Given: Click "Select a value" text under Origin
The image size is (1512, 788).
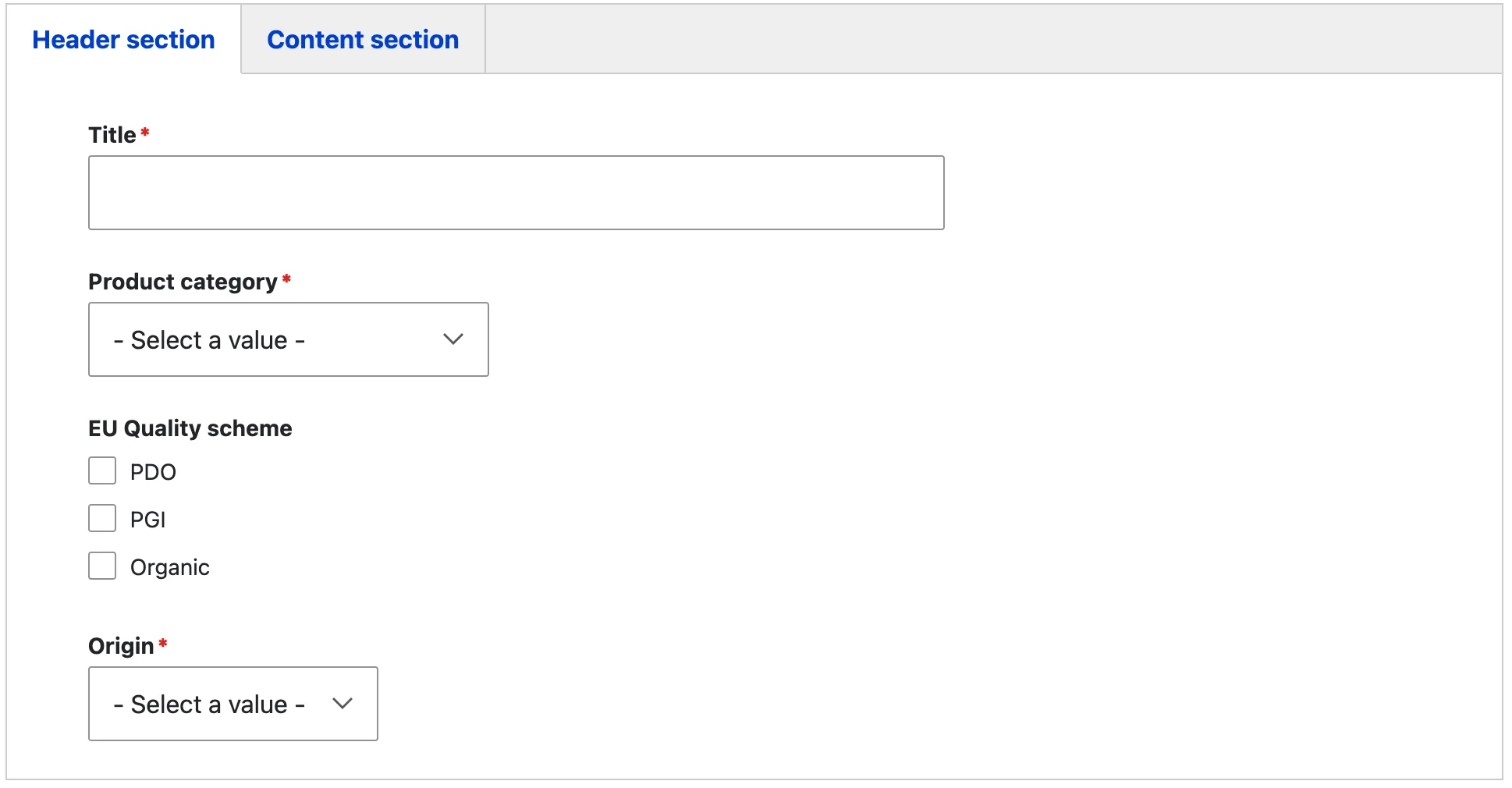Looking at the screenshot, I should [209, 705].
